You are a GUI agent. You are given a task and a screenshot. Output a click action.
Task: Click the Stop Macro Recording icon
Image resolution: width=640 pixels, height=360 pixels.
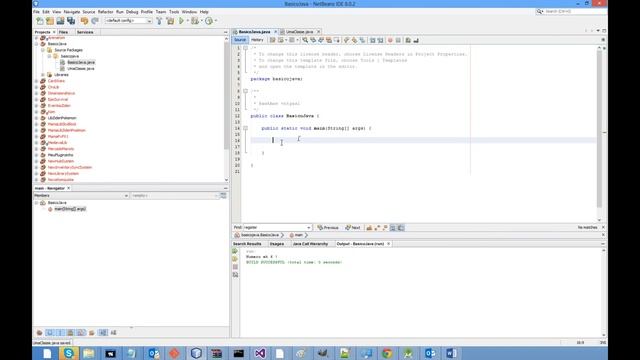tap(398, 40)
